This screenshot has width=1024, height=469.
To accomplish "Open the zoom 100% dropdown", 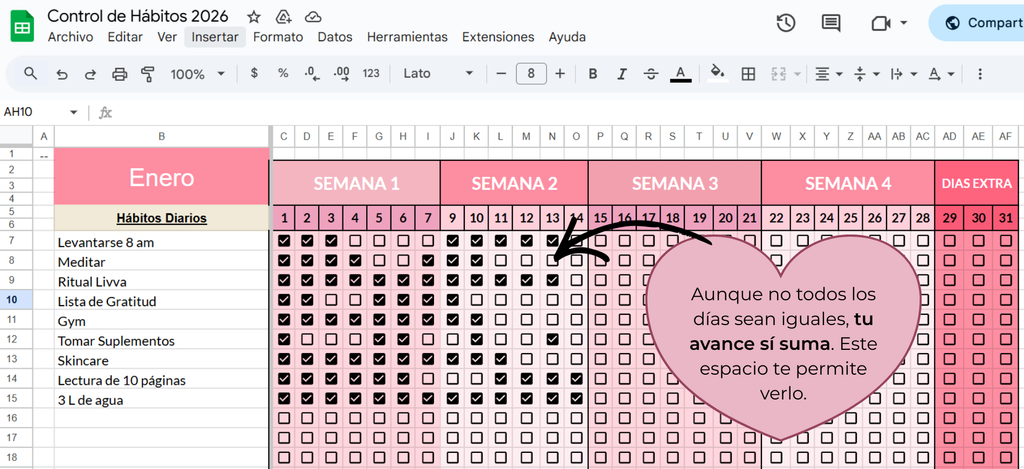I will click(x=197, y=74).
